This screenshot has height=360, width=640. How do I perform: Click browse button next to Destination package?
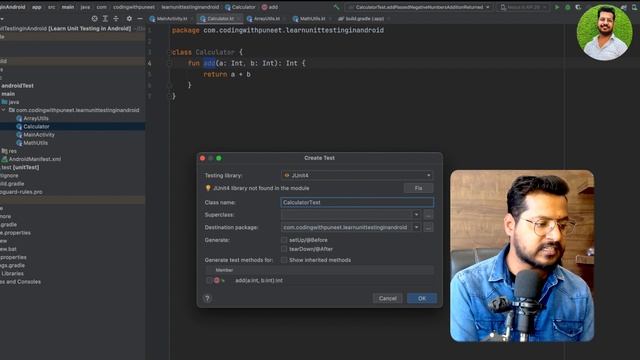pyautogui.click(x=428, y=227)
